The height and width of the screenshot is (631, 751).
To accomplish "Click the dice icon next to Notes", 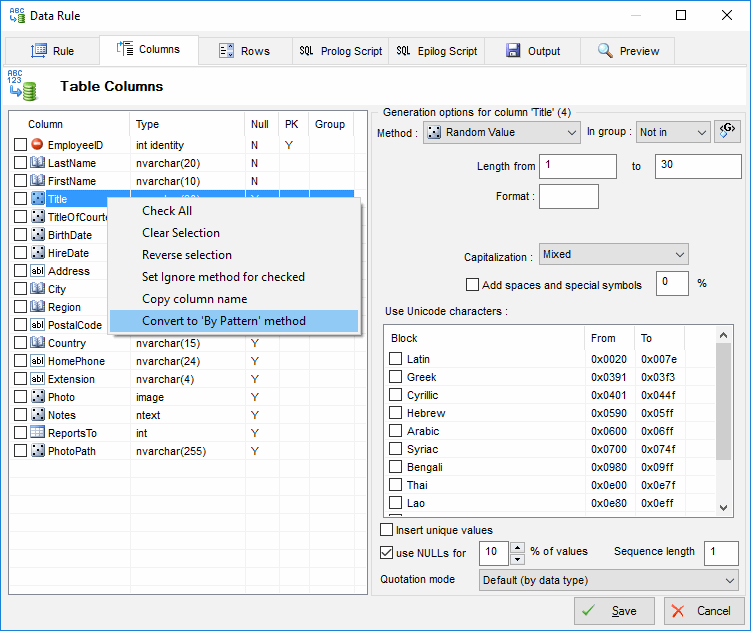I will point(38,414).
